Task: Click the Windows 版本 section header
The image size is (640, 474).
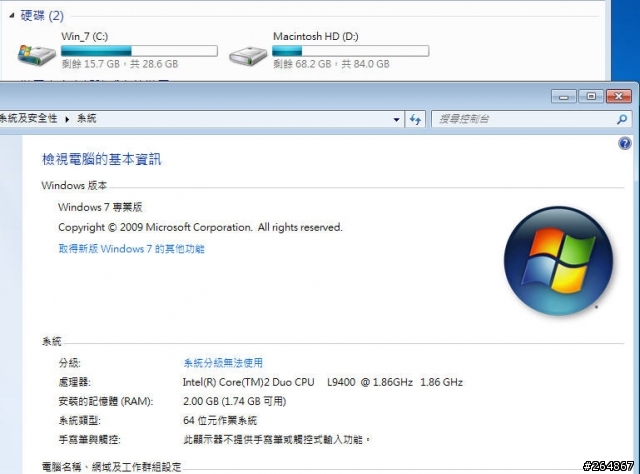Action: point(74,185)
